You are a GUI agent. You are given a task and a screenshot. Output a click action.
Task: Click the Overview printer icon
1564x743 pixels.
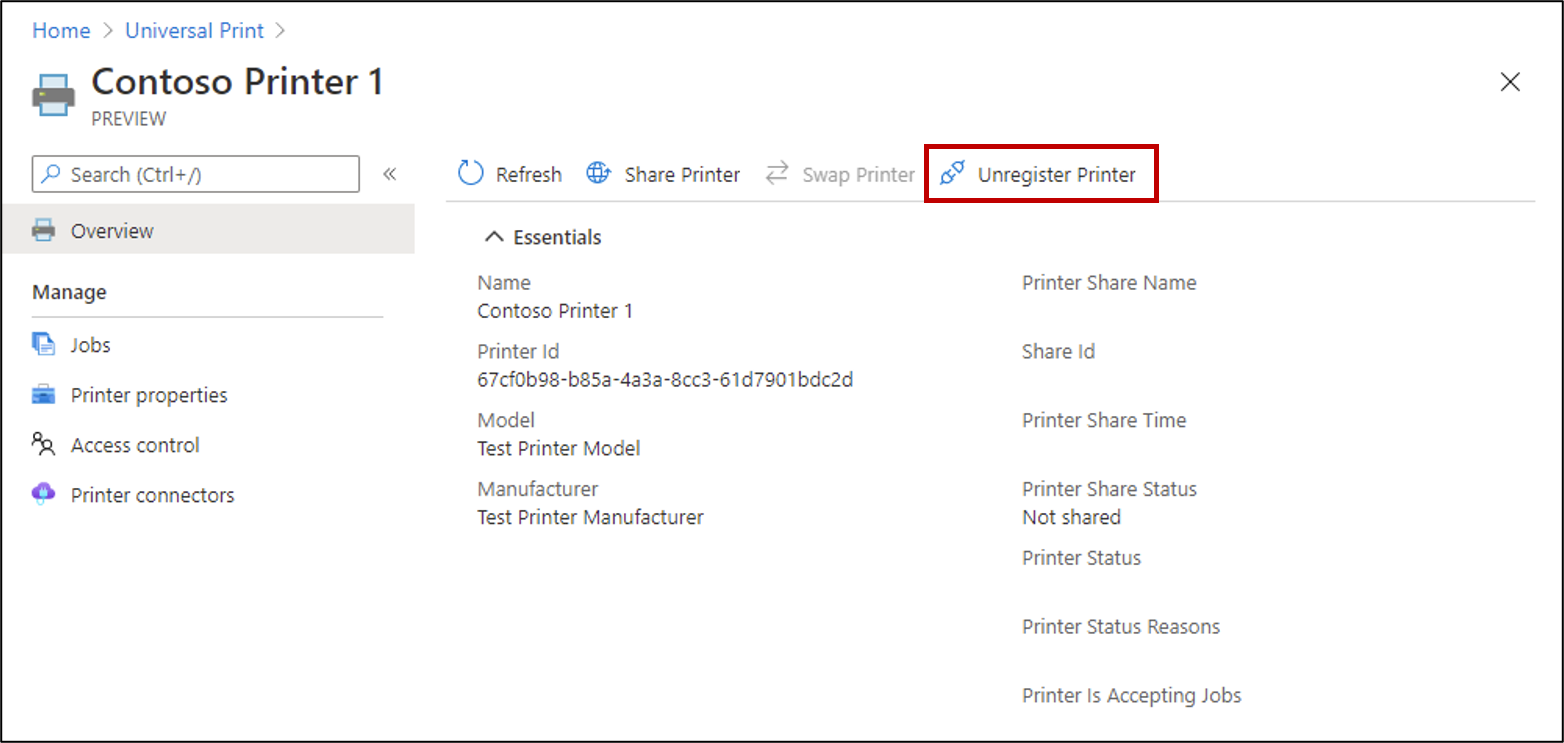click(42, 229)
